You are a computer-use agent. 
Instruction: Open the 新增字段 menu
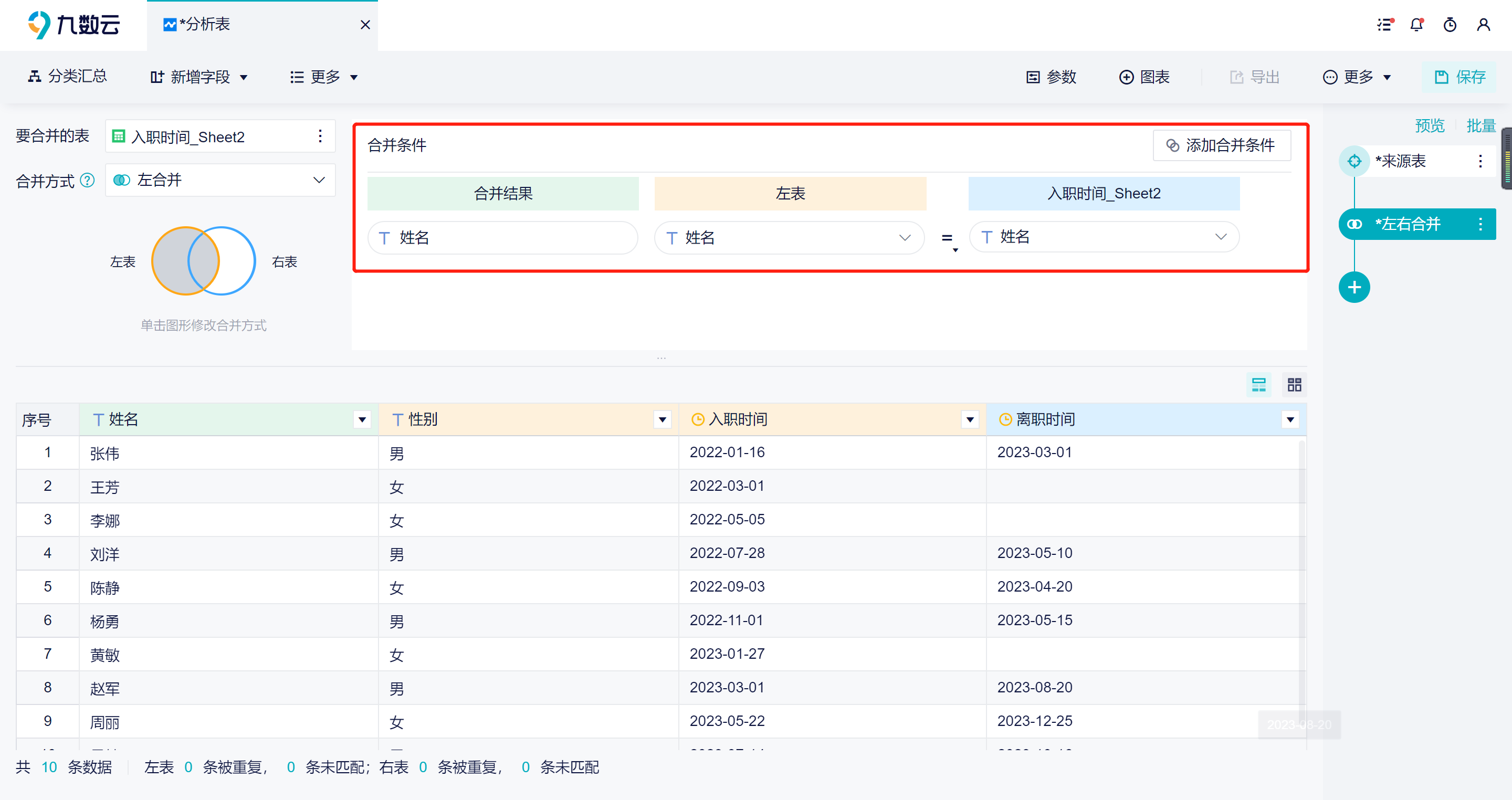point(199,77)
